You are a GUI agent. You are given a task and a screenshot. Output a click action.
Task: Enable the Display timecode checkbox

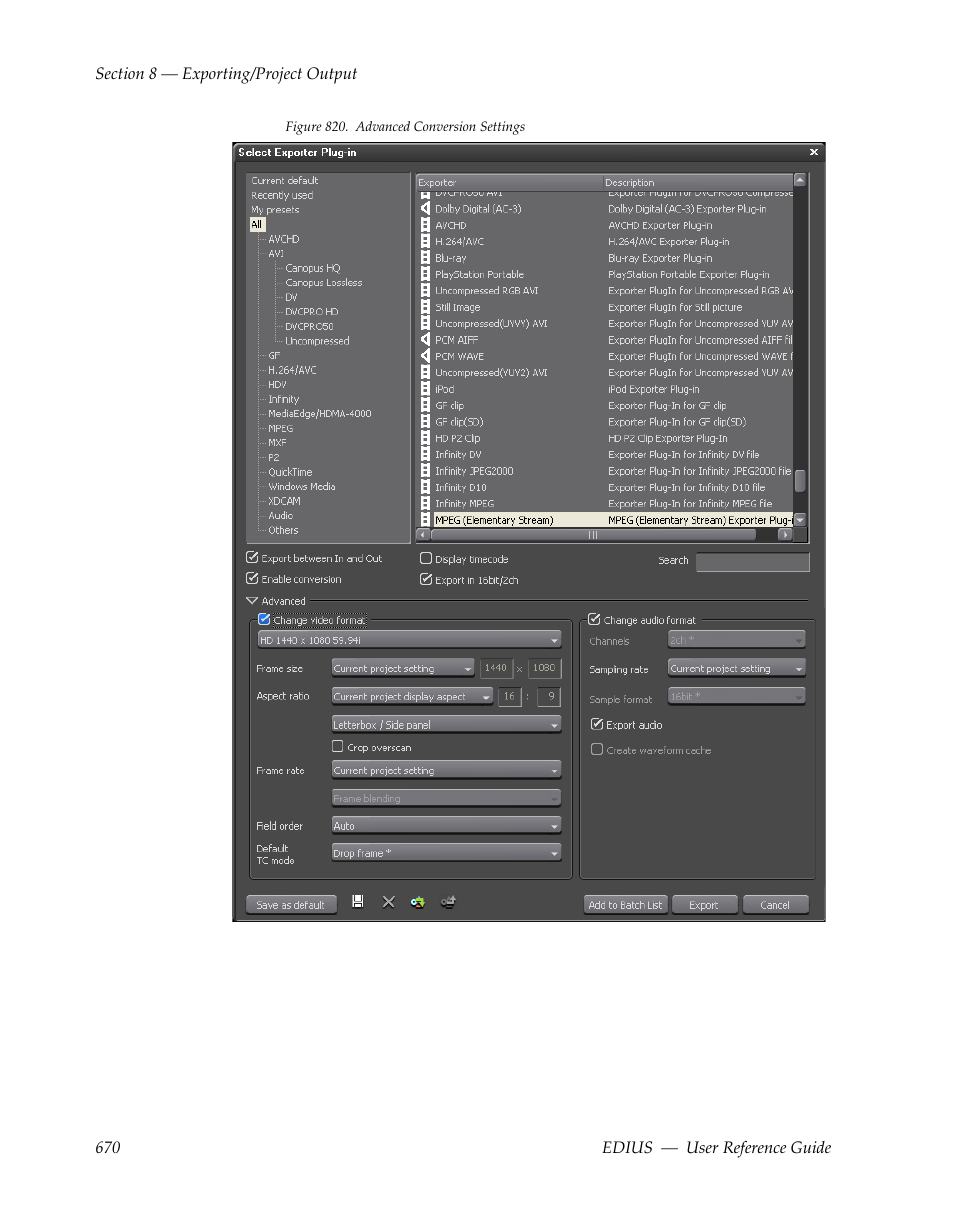click(426, 559)
